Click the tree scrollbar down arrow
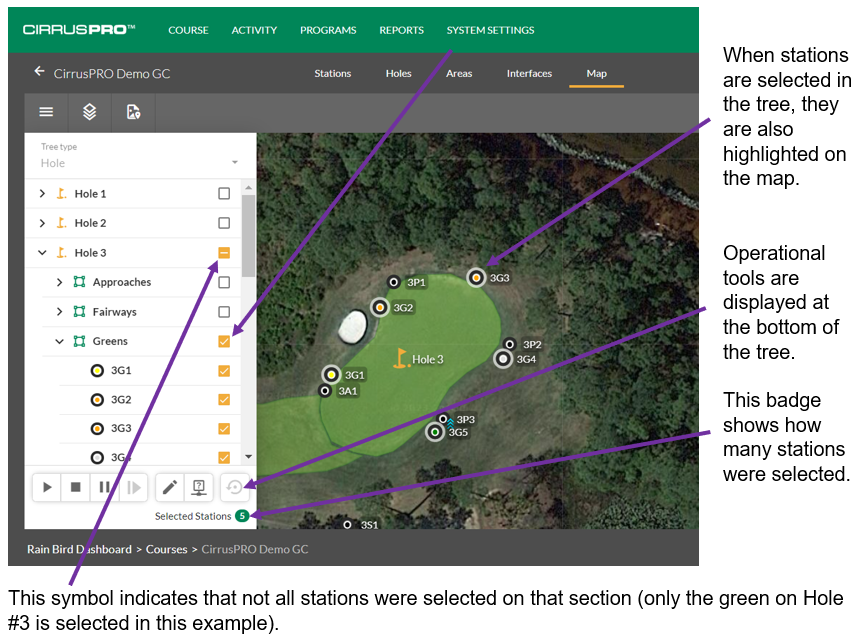The image size is (856, 640). point(248,457)
